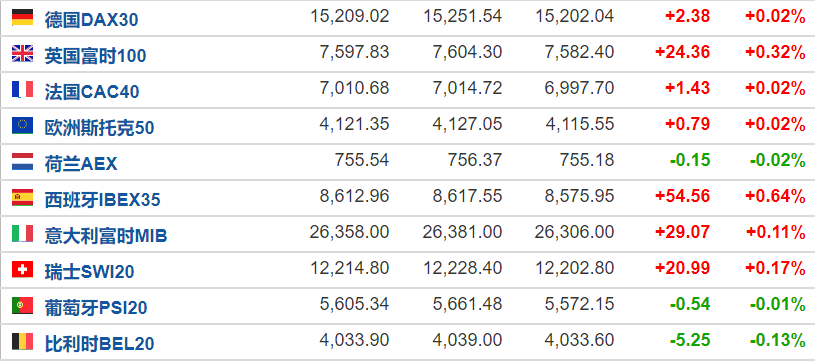Open the 葡萄牙PSI20 index link

point(96,307)
